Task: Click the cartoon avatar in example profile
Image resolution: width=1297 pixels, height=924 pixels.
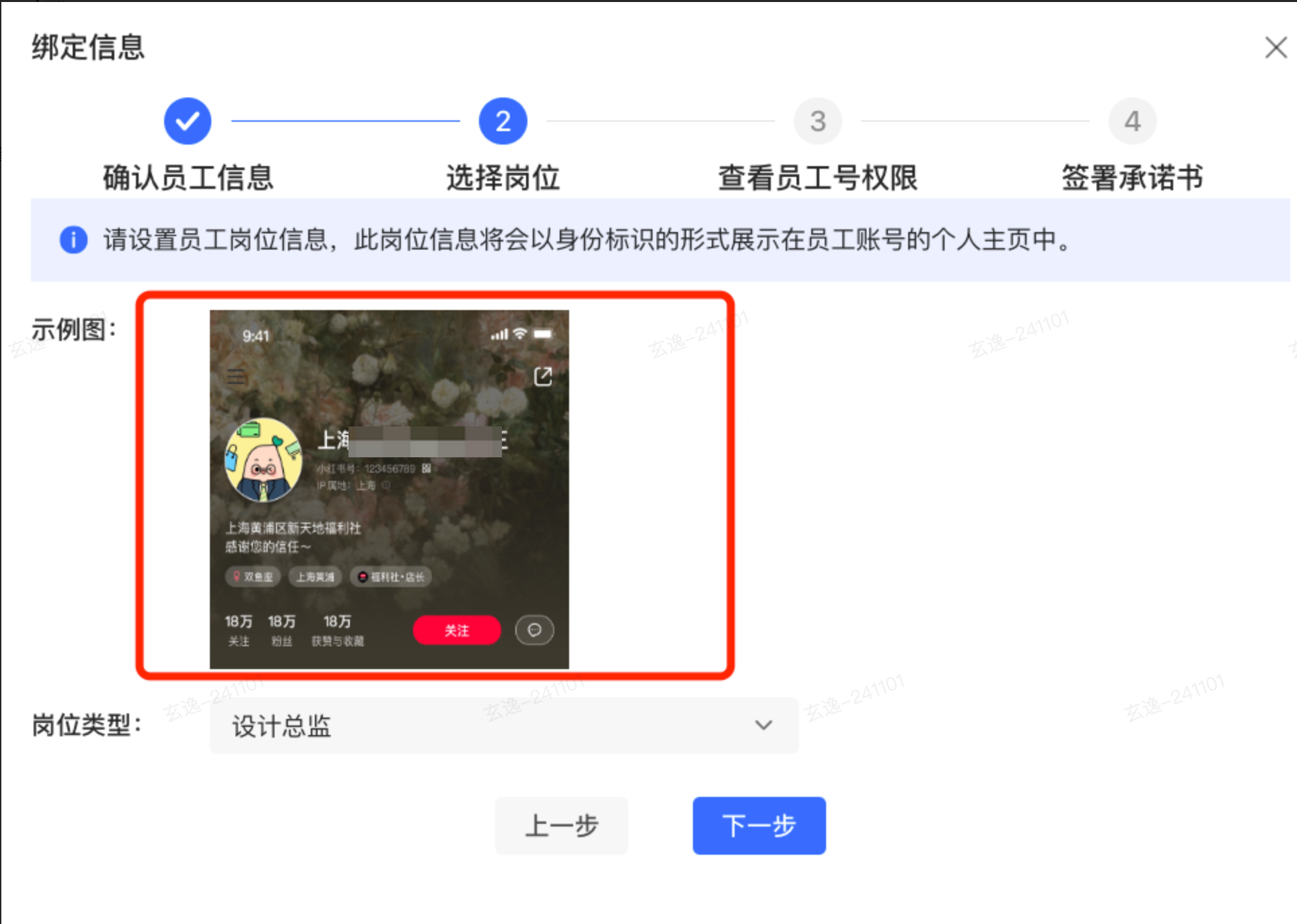Action: point(263,461)
